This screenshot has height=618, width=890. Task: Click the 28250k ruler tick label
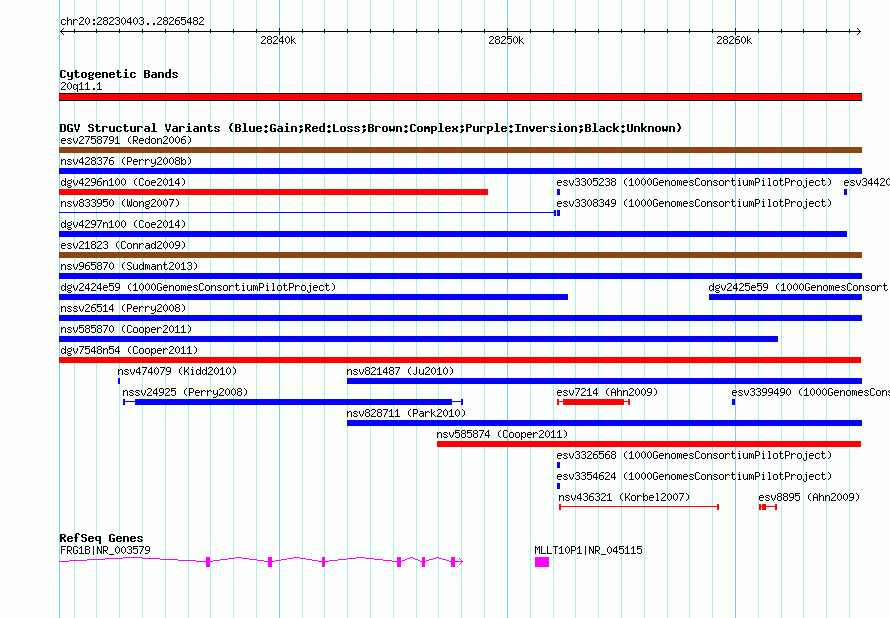point(506,40)
